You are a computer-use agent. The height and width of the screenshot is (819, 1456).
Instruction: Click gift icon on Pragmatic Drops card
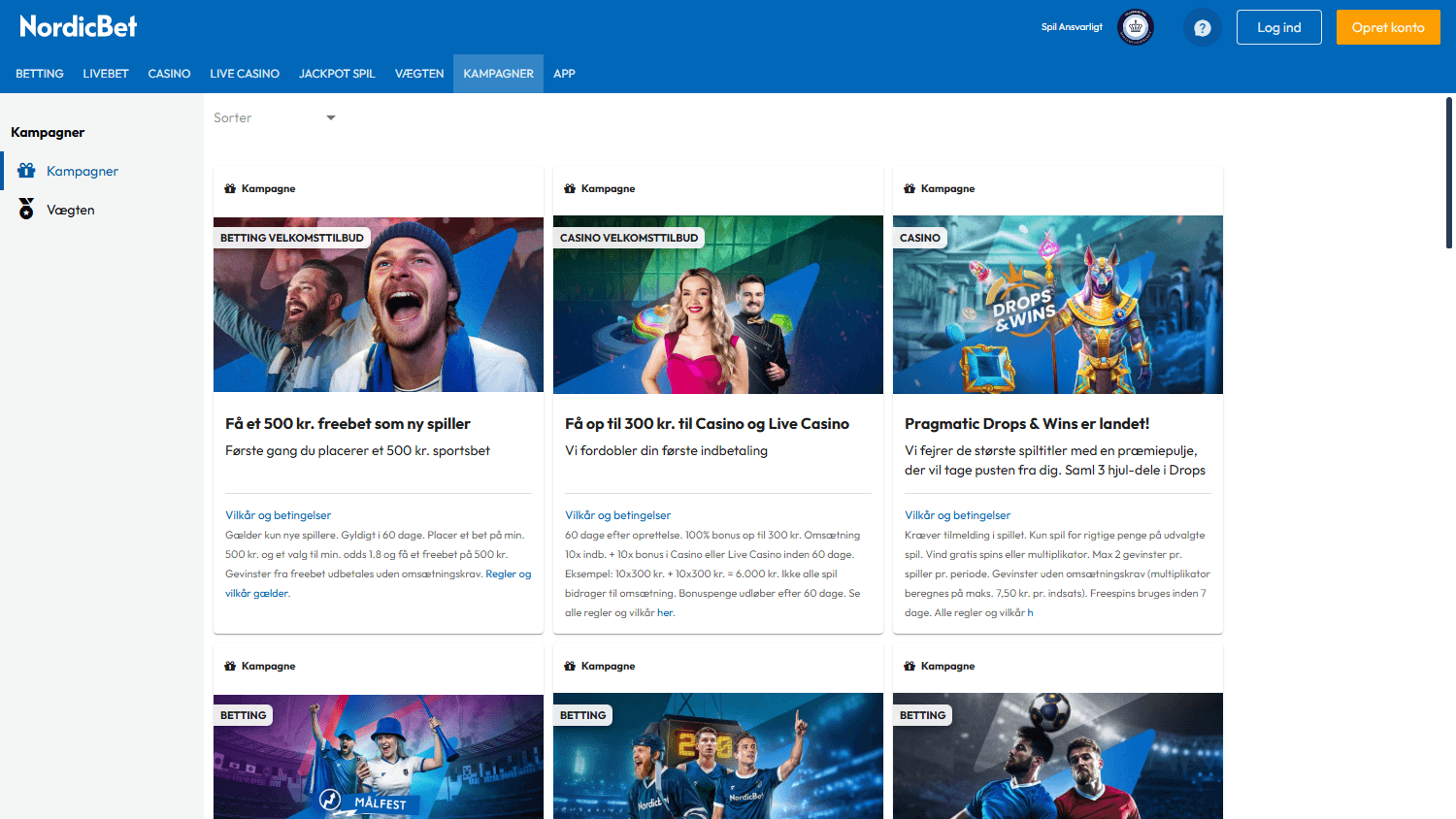[910, 188]
